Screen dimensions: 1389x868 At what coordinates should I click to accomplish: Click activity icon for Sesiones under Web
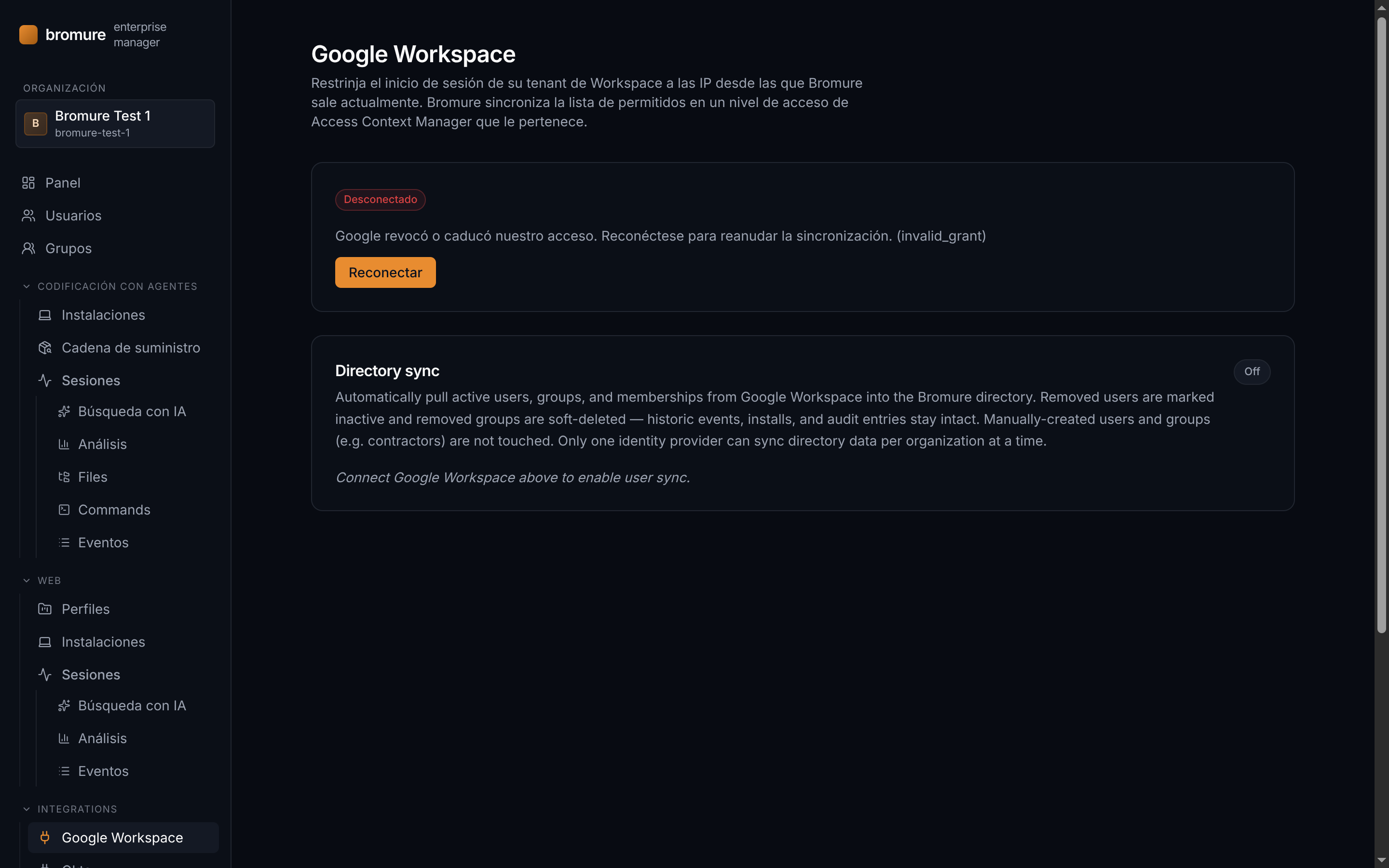pos(45,675)
